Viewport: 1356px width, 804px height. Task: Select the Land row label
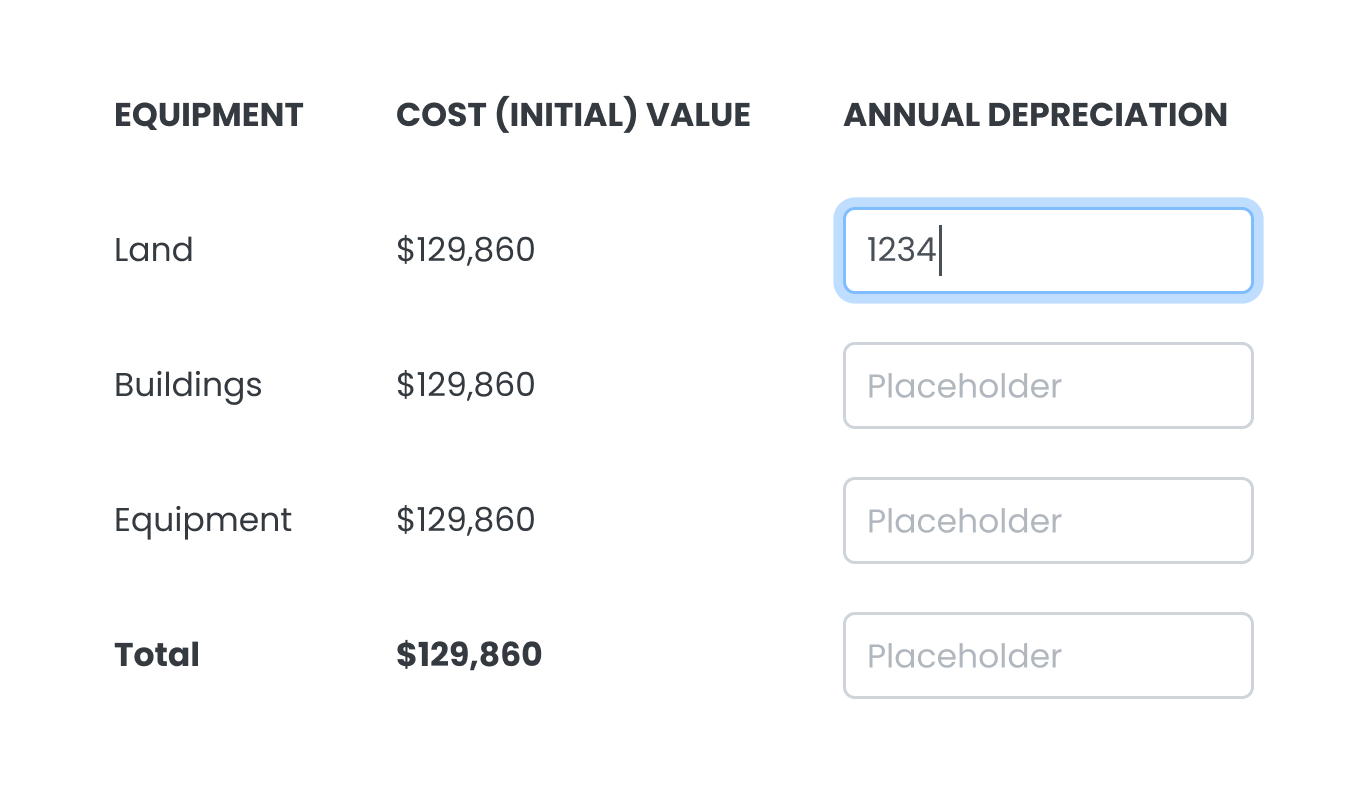click(x=154, y=250)
